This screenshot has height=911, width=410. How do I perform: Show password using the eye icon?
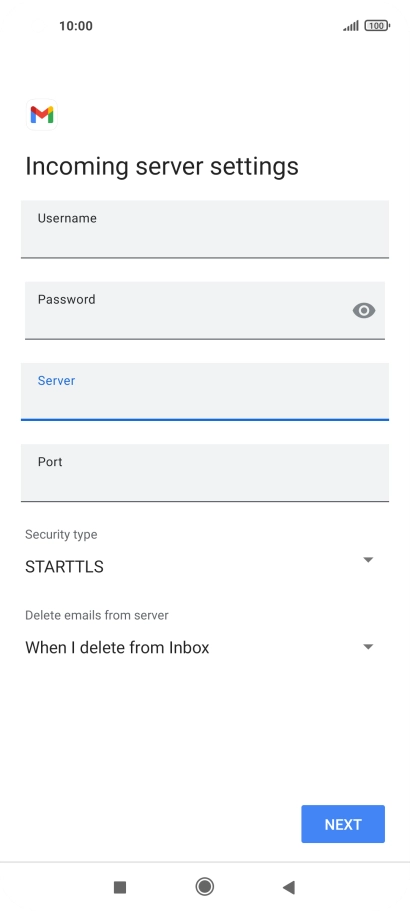point(364,311)
